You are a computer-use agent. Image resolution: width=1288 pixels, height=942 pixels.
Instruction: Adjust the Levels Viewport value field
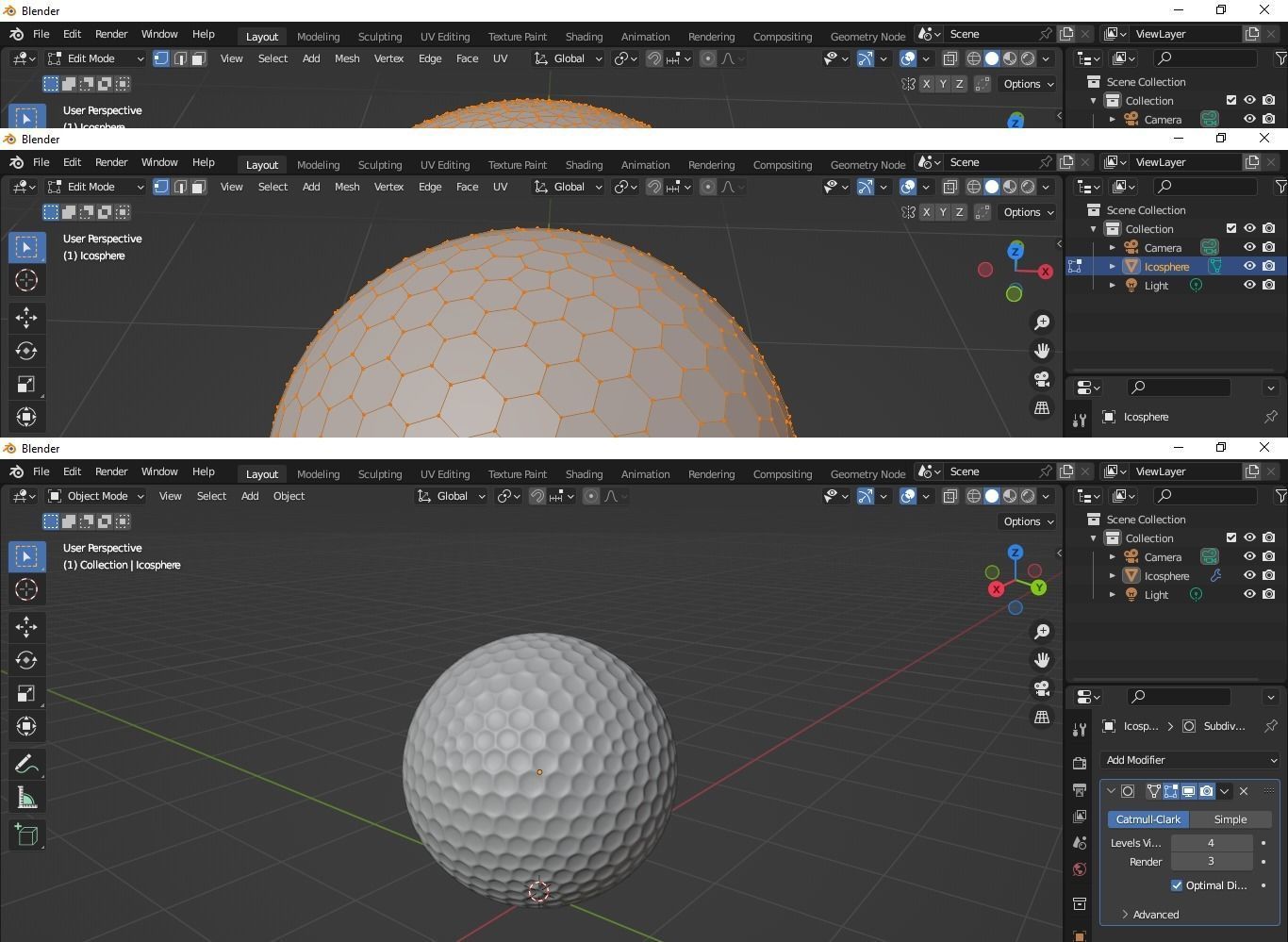1213,843
